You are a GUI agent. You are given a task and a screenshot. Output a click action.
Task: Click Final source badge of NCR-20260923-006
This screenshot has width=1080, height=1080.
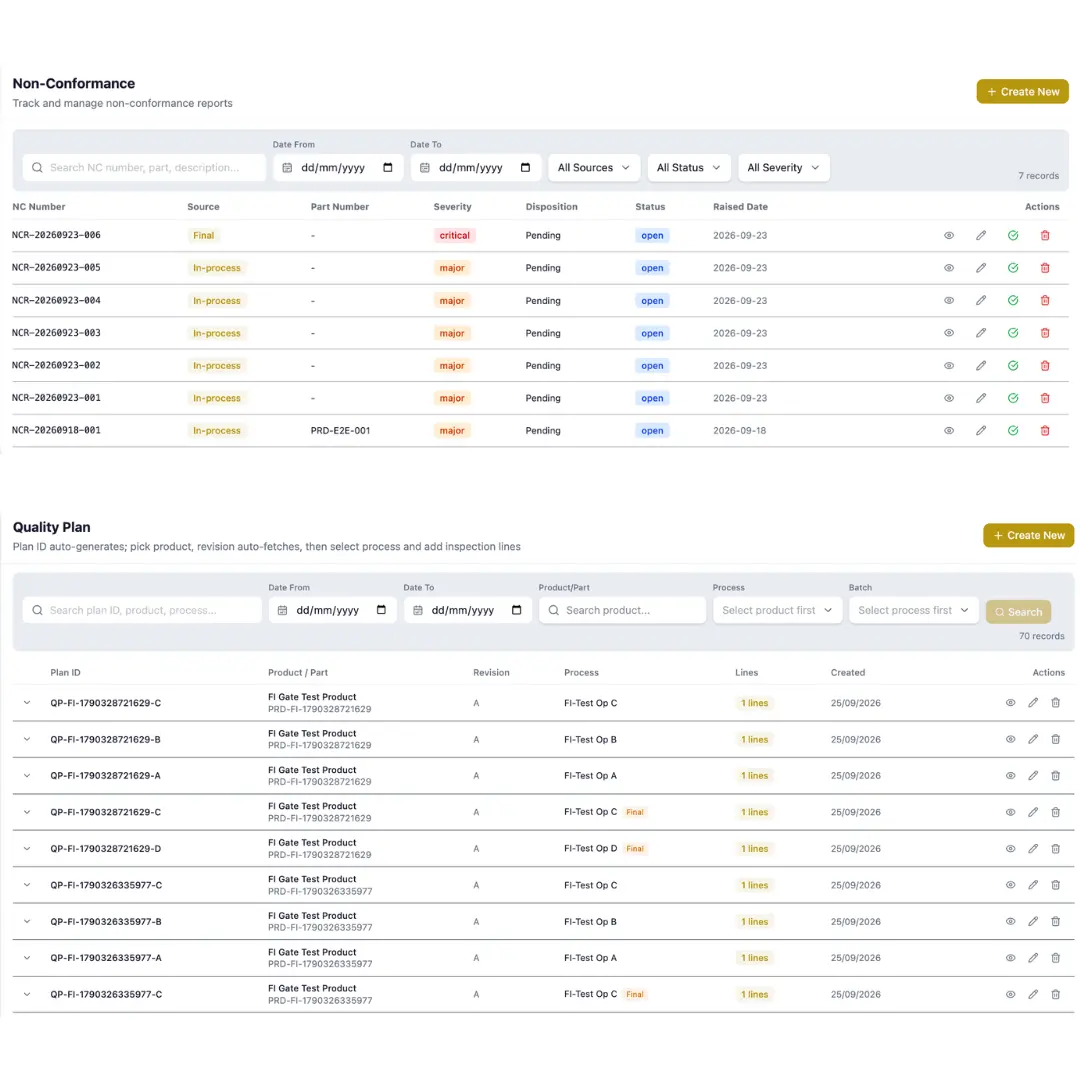(203, 236)
